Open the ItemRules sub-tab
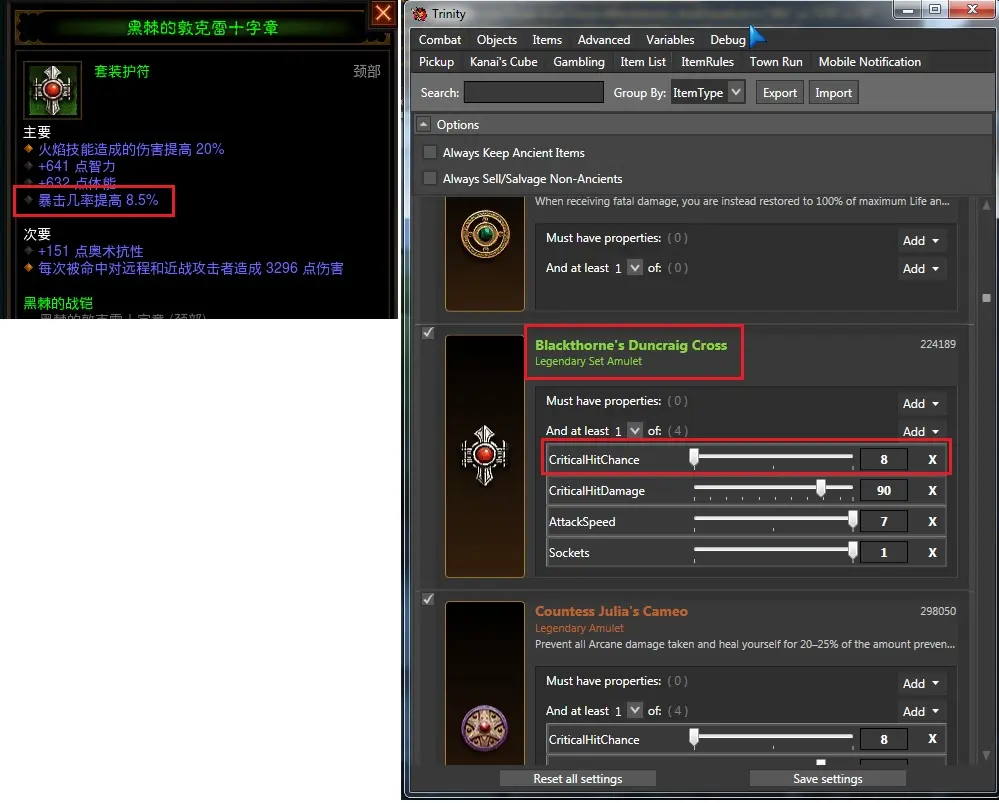999x803 pixels. (707, 62)
